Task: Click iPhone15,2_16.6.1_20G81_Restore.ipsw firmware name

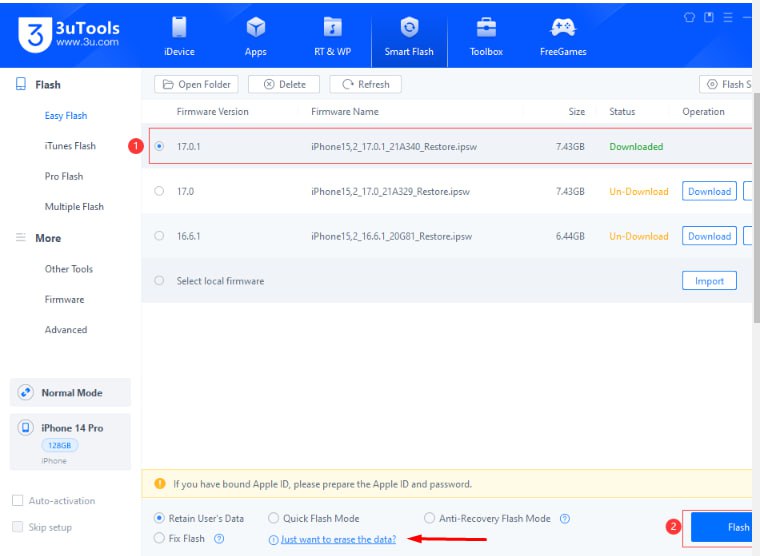Action: tap(391, 237)
